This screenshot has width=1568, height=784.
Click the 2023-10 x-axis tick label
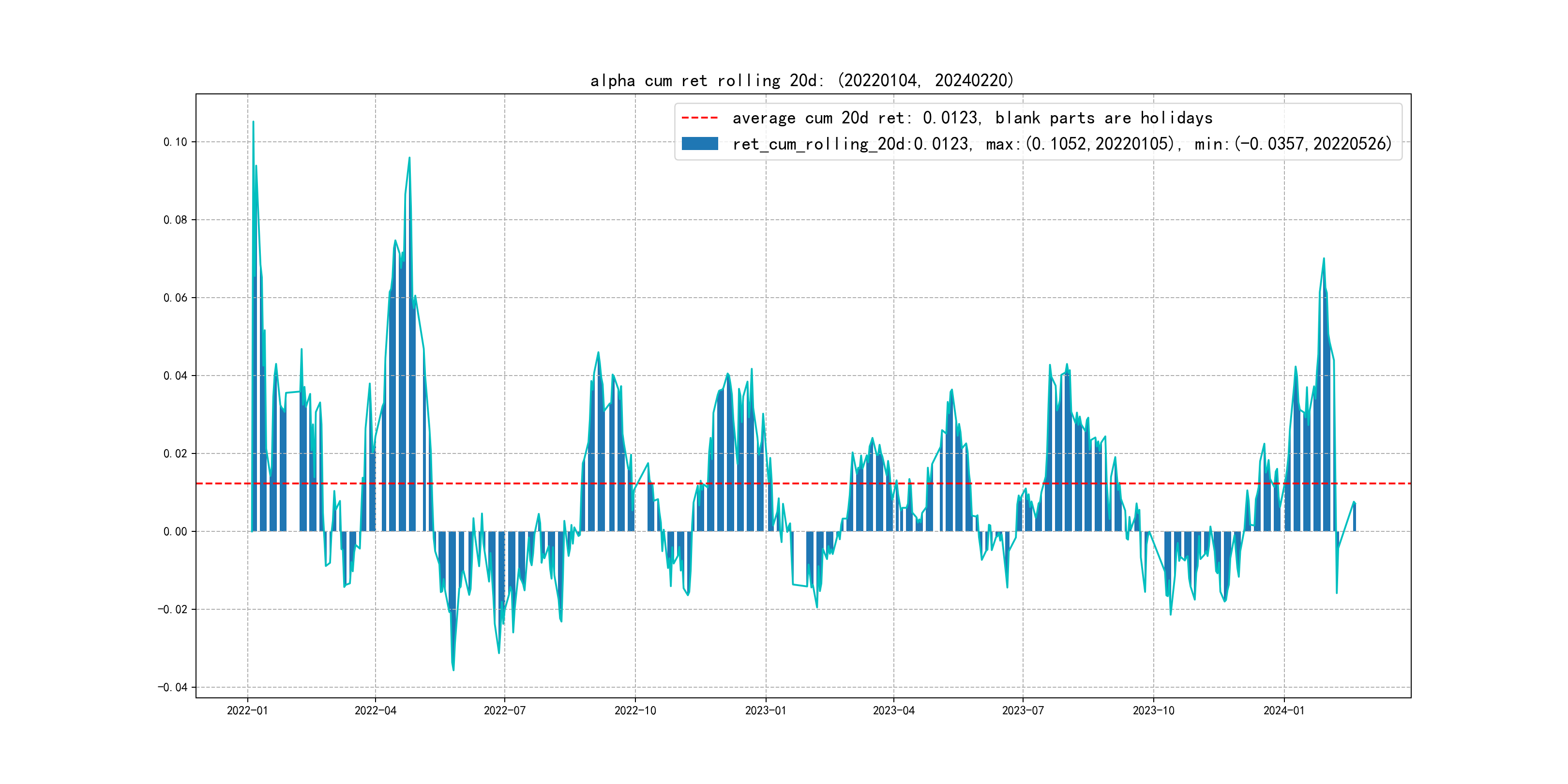pyautogui.click(x=1153, y=710)
